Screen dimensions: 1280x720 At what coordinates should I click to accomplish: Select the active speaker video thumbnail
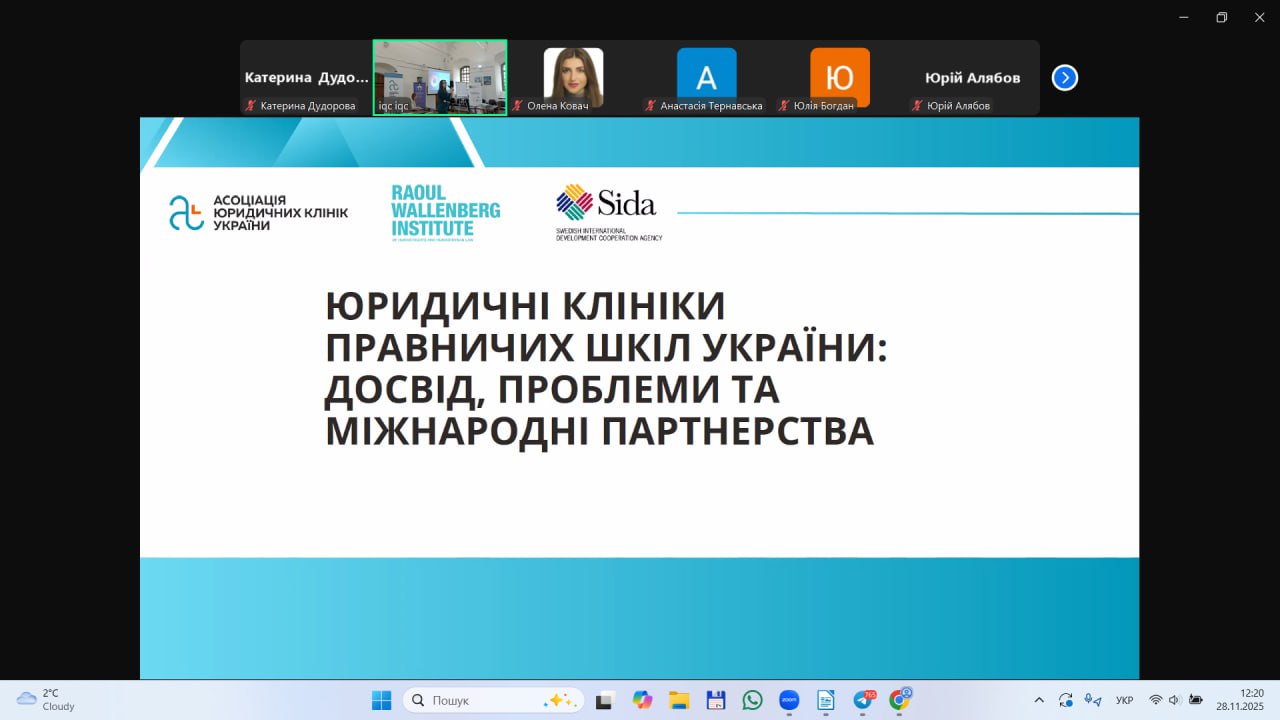[x=440, y=78]
